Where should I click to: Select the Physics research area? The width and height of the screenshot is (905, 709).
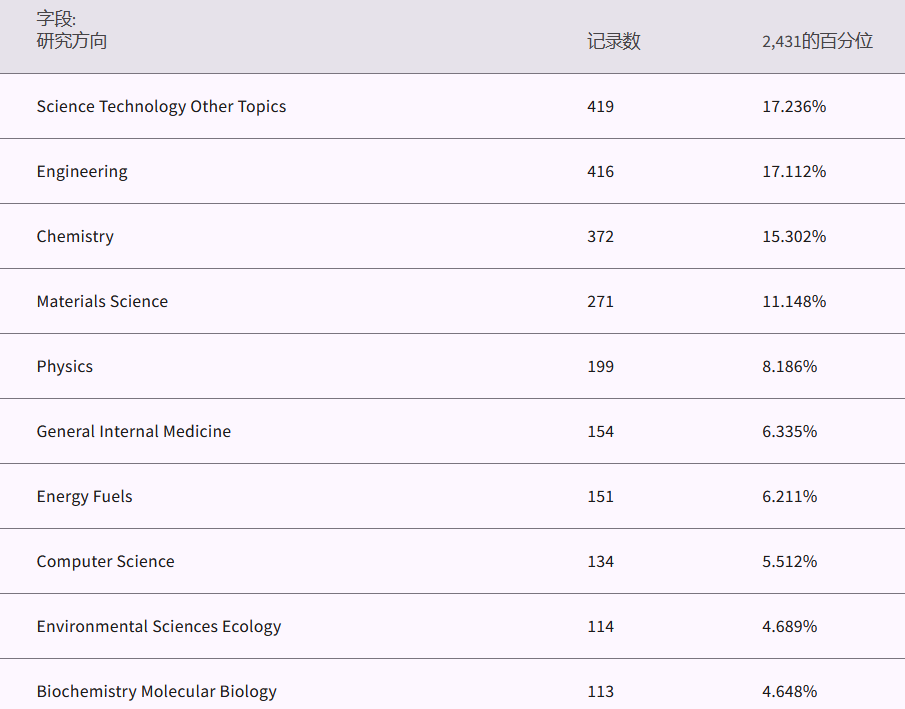(x=65, y=367)
